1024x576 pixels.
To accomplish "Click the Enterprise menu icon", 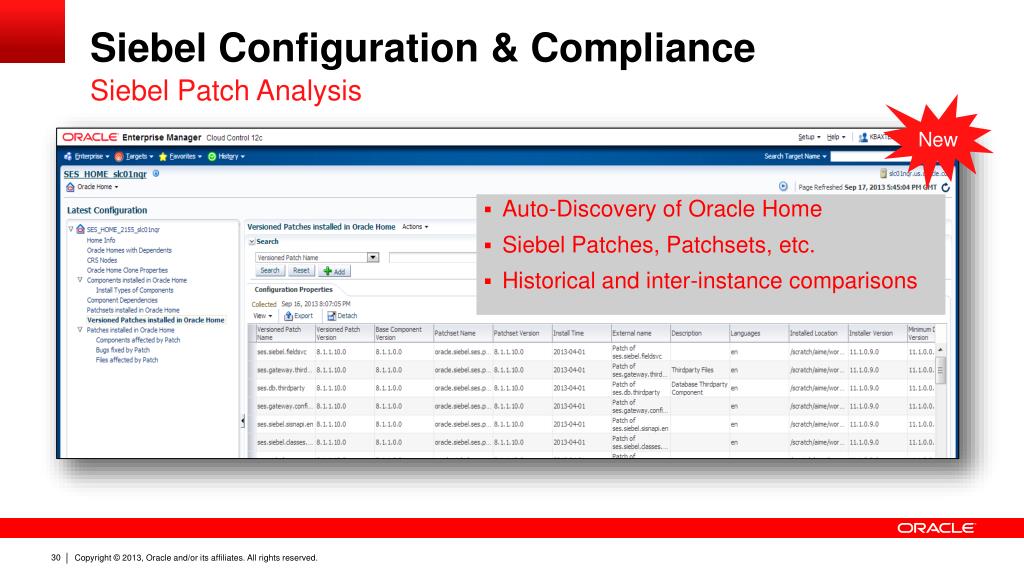I will 68,157.
